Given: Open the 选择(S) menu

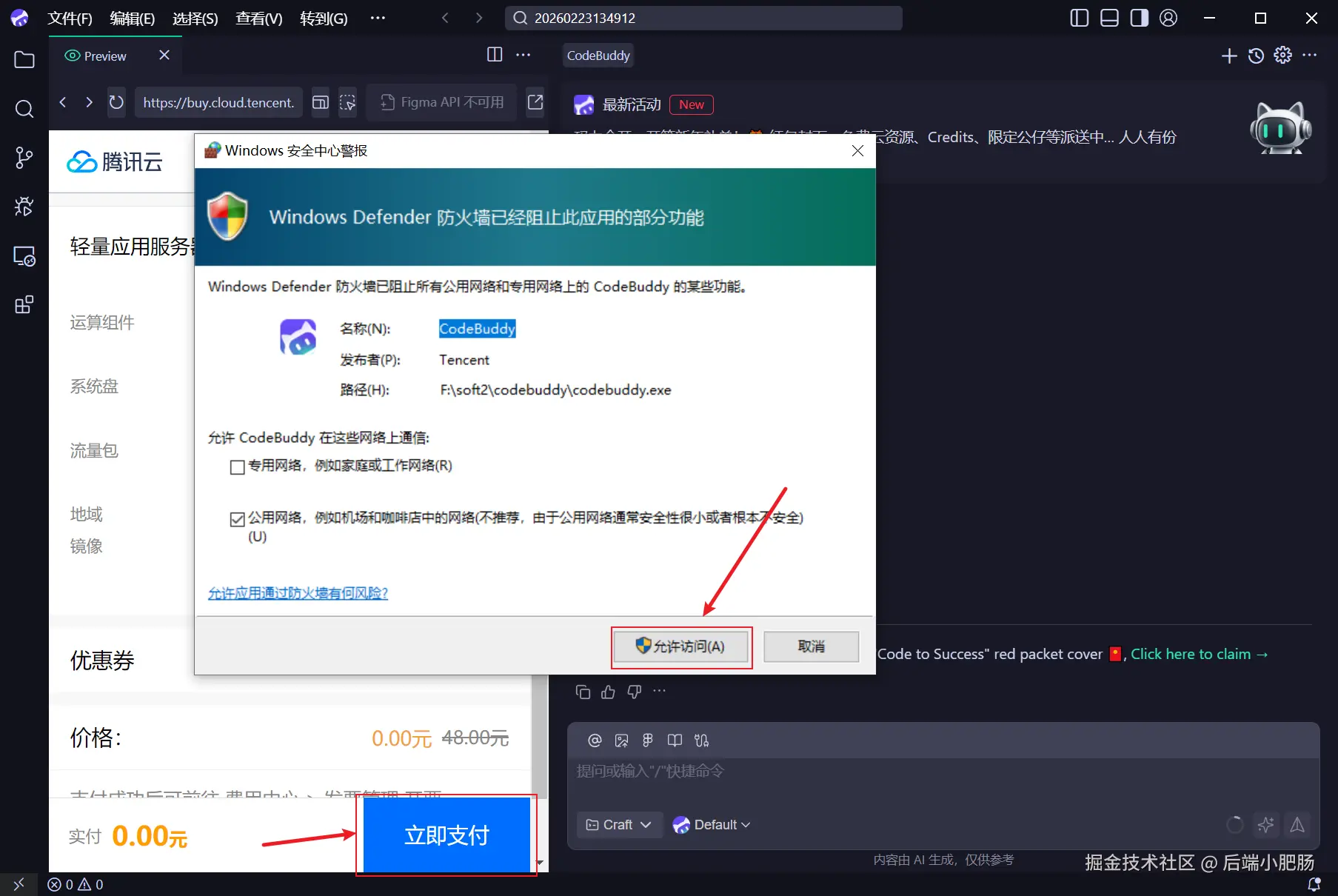Looking at the screenshot, I should pyautogui.click(x=195, y=19).
